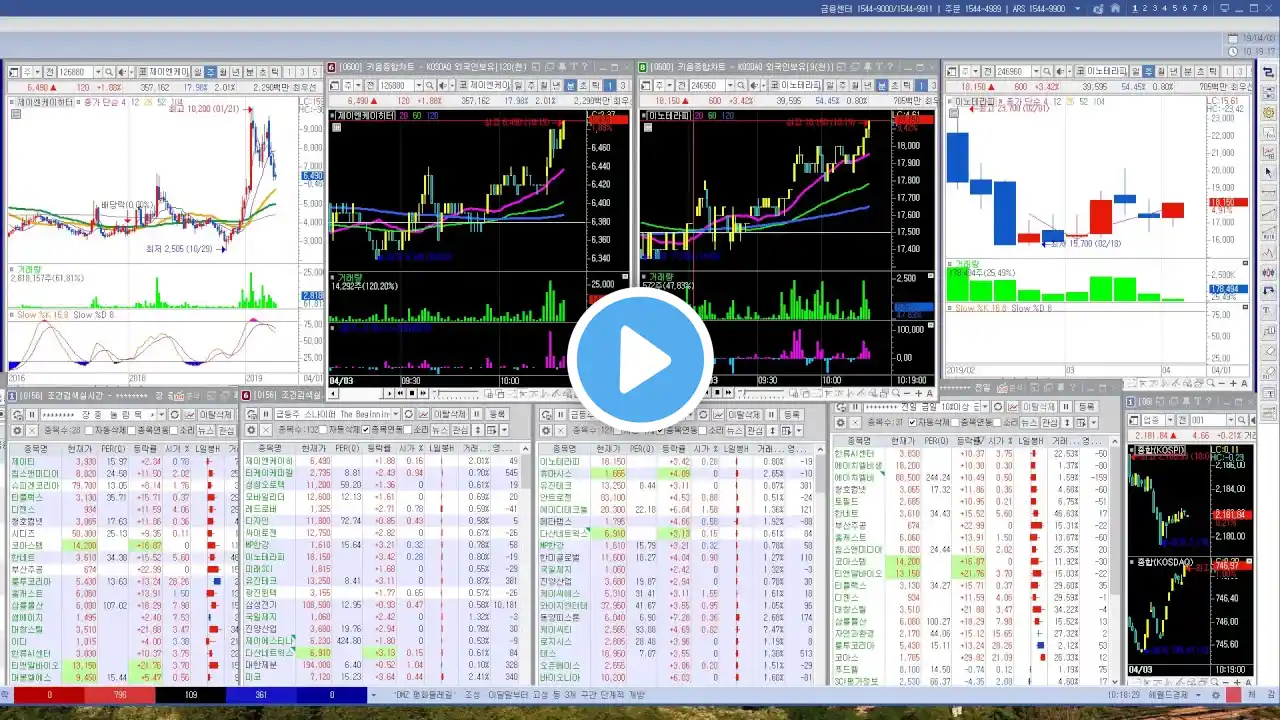Viewport: 1280px width, 720px height.
Task: Click 이탈삭제 button in the 전일 급등 panel
Action: [x=1039, y=406]
